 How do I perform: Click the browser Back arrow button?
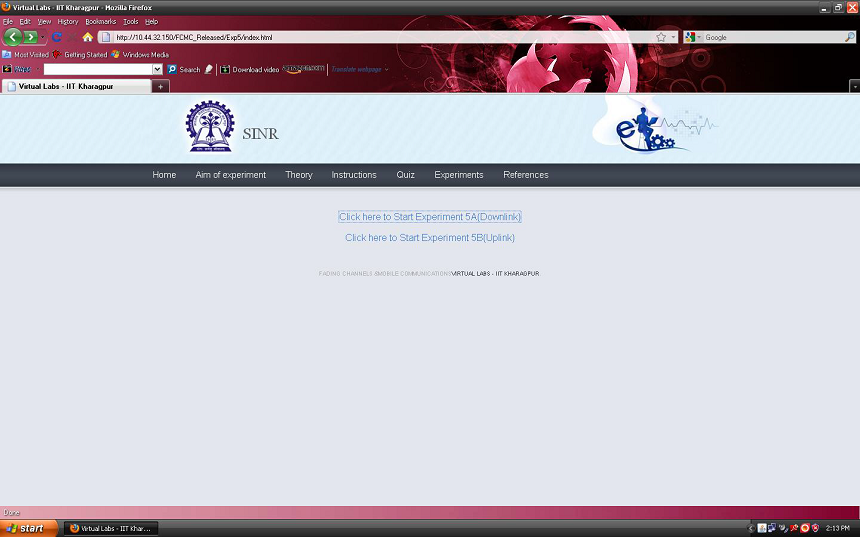[x=12, y=37]
